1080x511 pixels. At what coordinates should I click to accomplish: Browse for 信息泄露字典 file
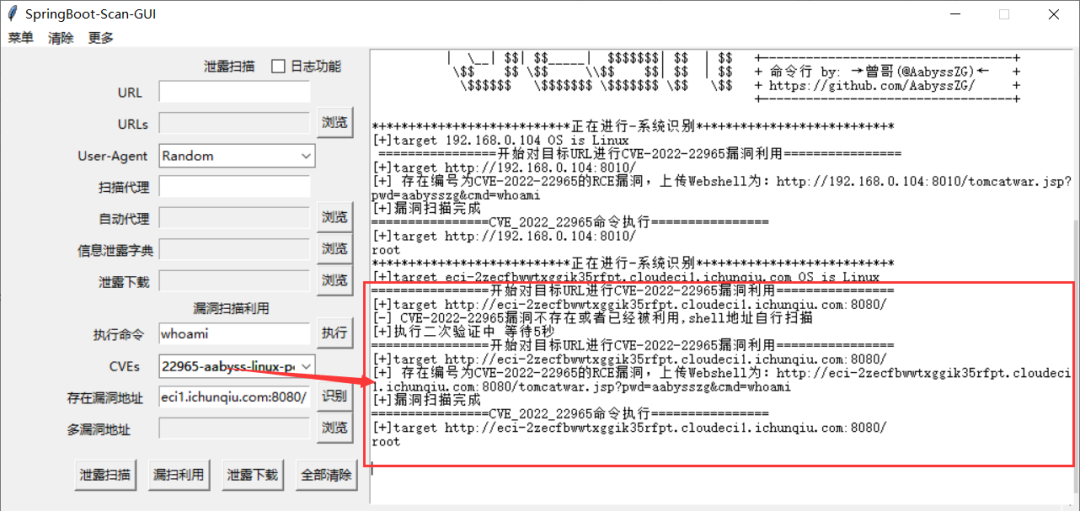coord(335,249)
